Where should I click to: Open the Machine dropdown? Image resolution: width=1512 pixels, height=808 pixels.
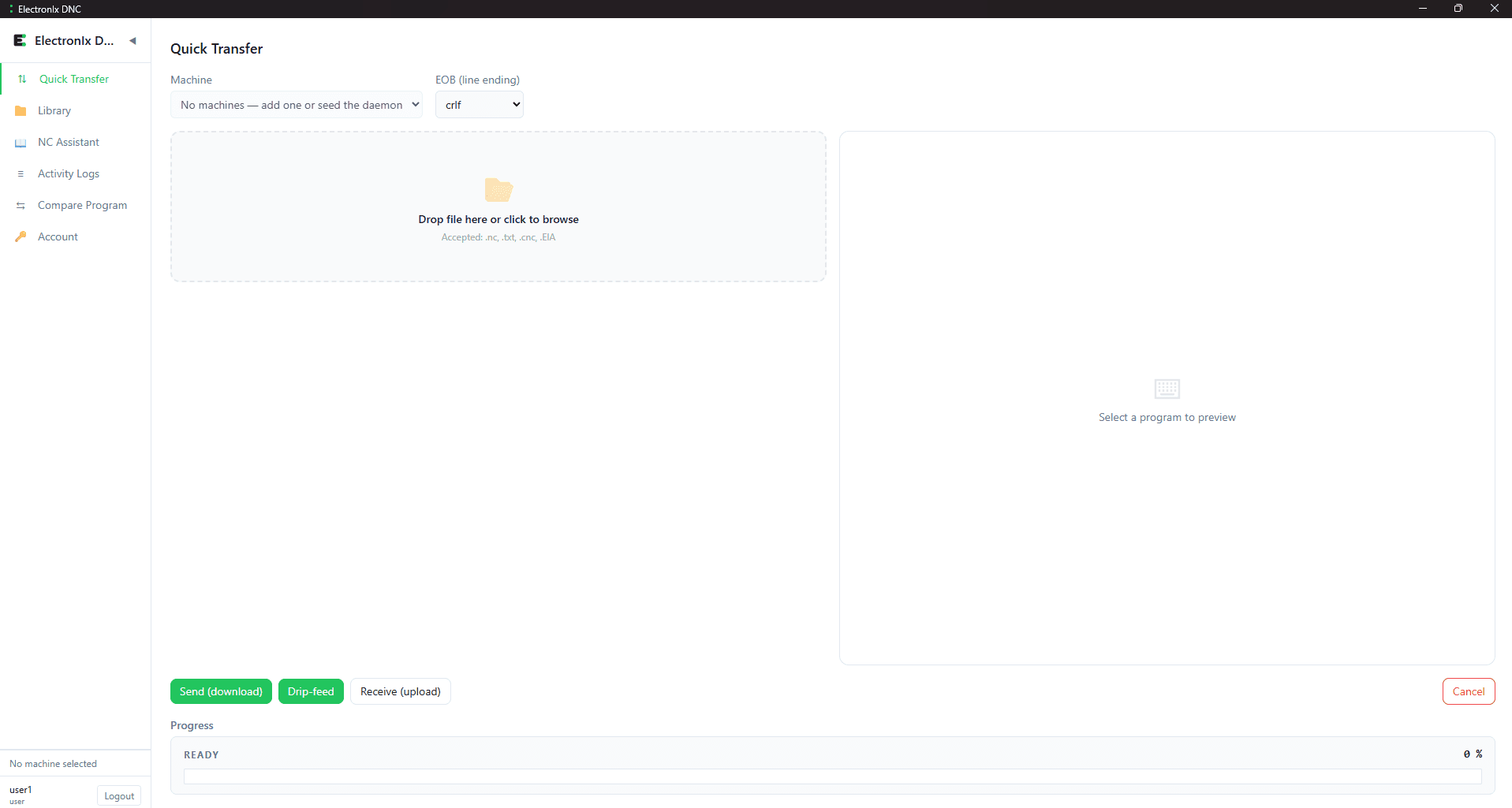[297, 105]
